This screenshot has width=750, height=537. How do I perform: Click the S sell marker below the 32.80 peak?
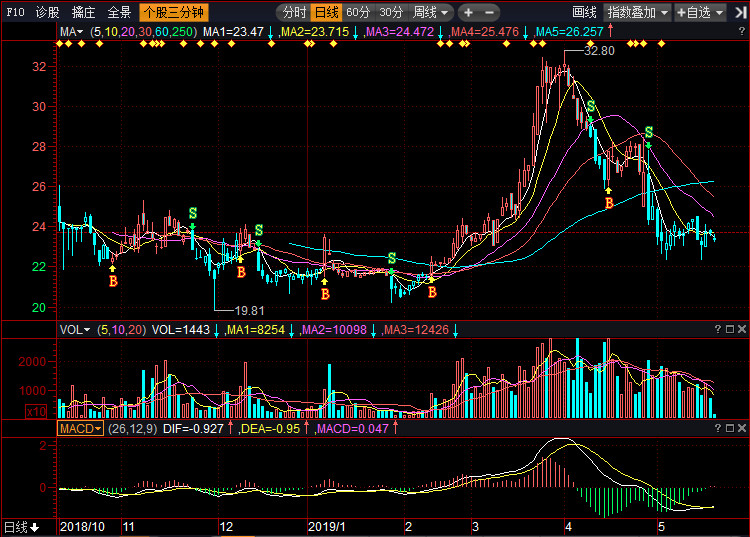click(591, 106)
